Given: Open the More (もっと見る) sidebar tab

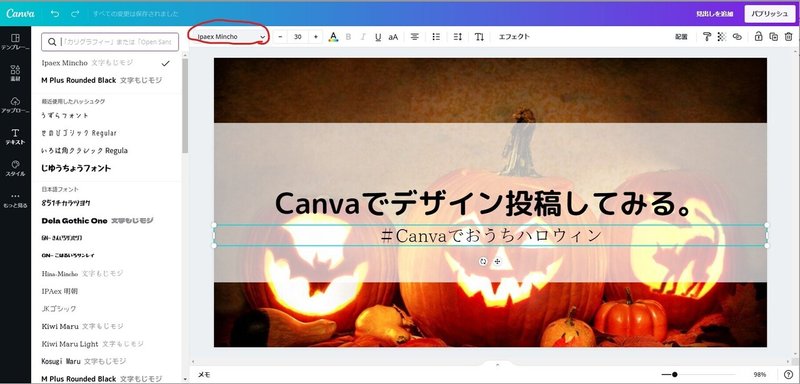Looking at the screenshot, I should 15,200.
